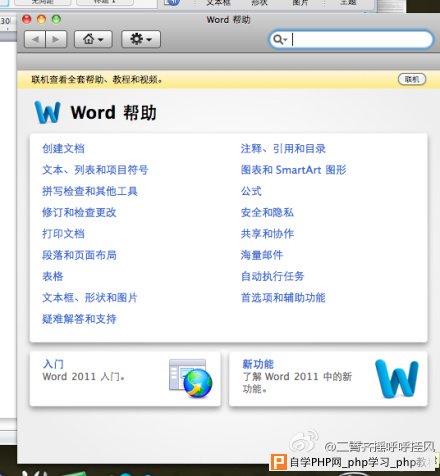The image size is (440, 476).
Task: Open 疑难解答和支持 topic
Action: [x=79, y=319]
